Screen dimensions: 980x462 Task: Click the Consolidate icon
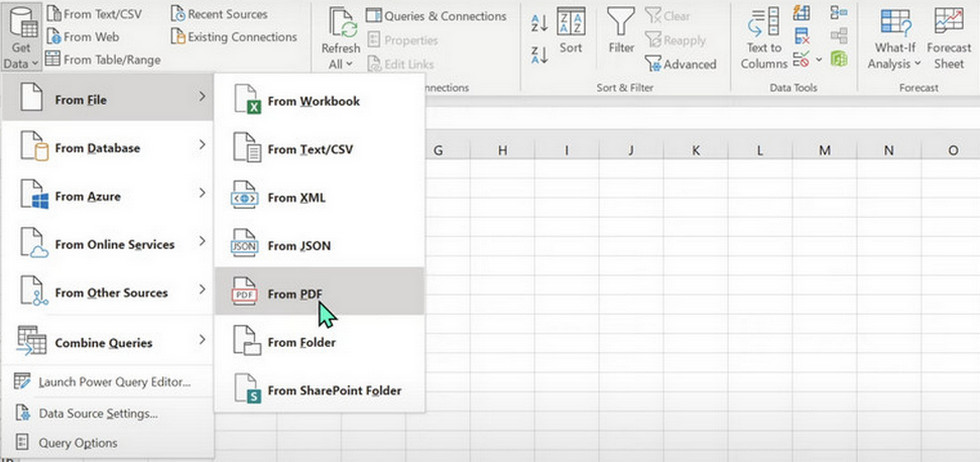click(x=839, y=13)
